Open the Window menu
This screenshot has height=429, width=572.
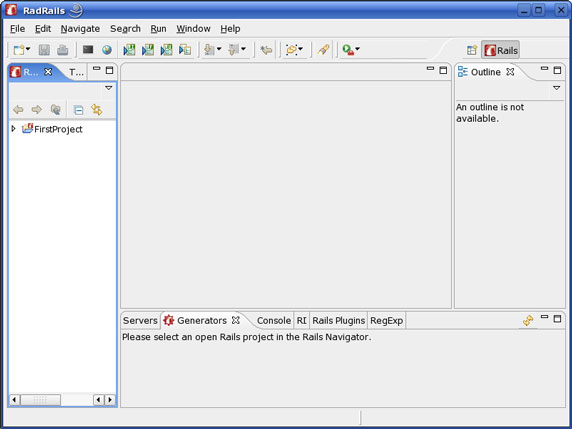point(193,28)
